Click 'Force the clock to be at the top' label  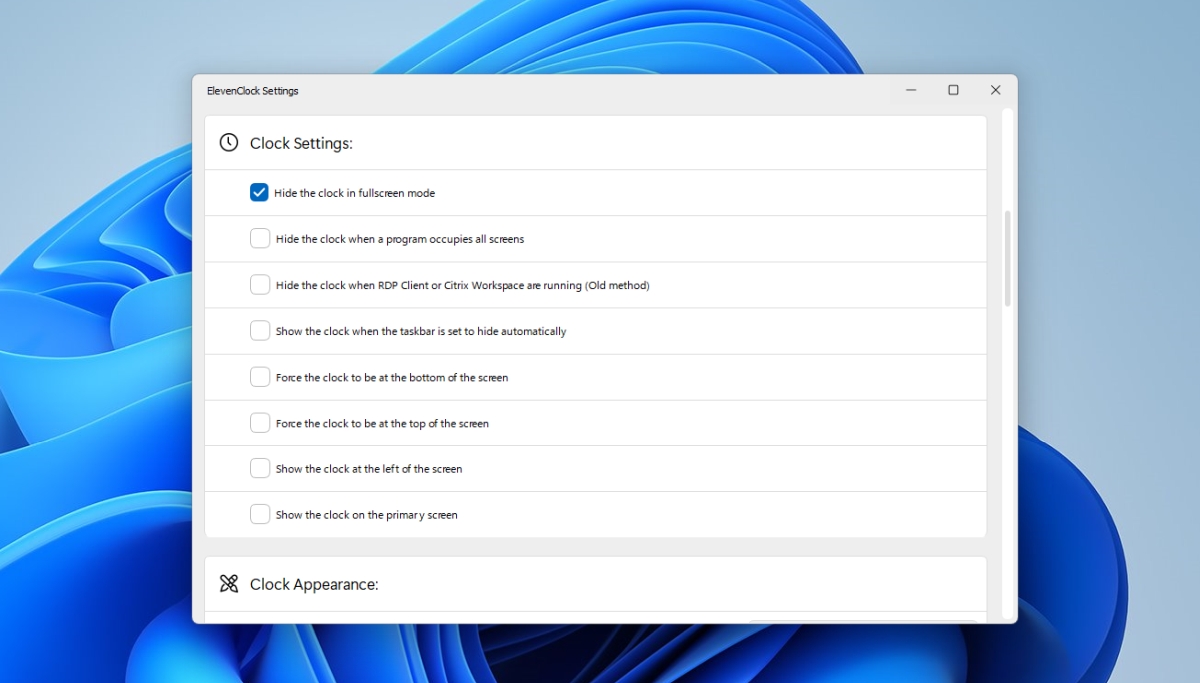click(382, 424)
